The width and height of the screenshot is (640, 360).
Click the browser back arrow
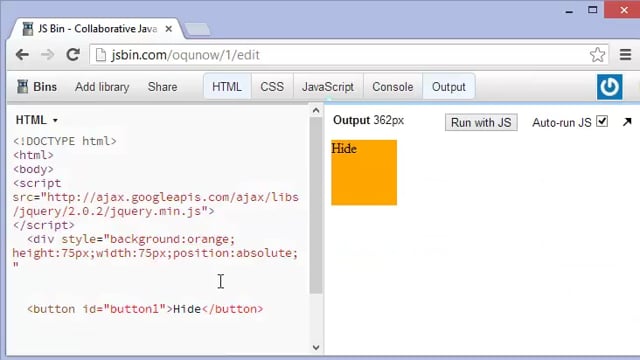click(x=22, y=55)
